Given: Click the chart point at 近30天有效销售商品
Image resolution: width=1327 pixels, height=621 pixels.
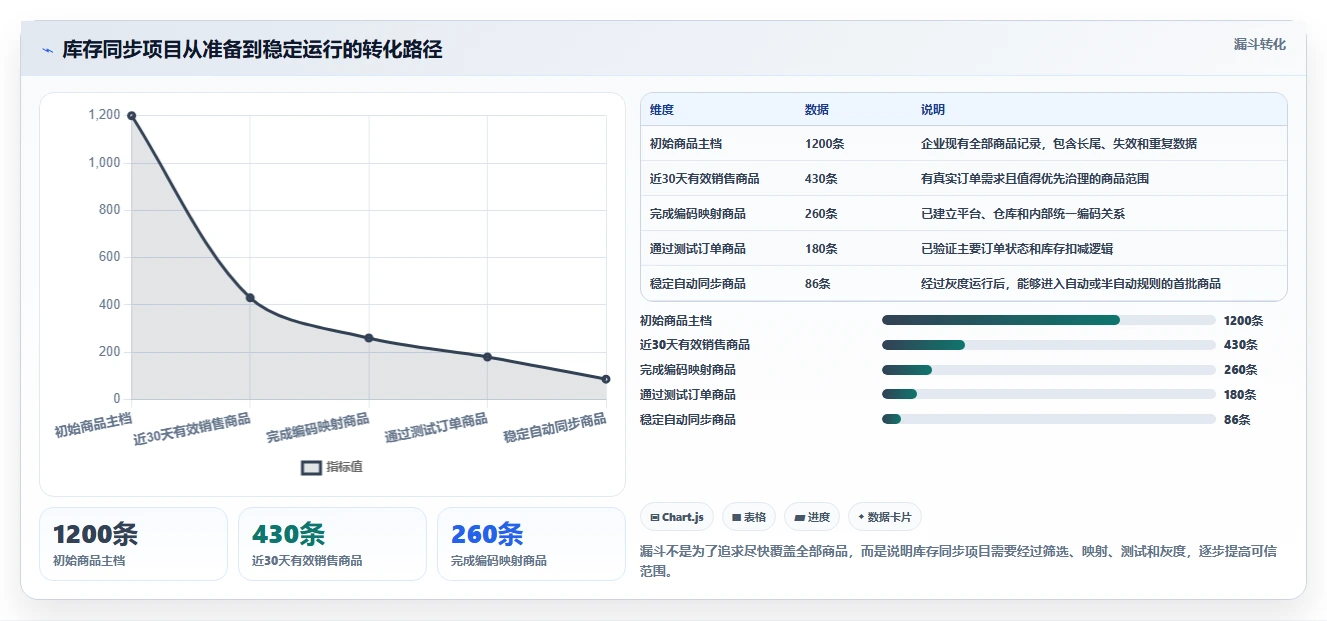Looking at the screenshot, I should (x=250, y=298).
